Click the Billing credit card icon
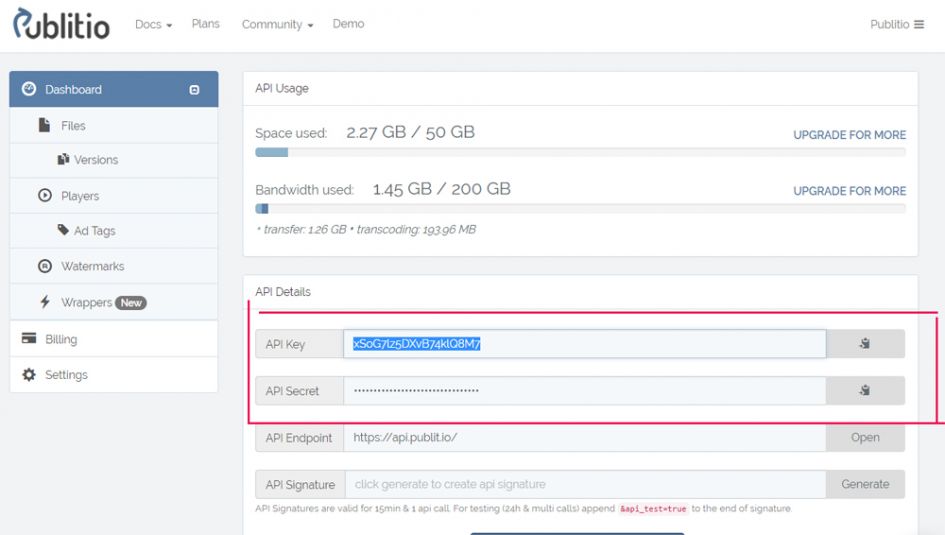The height and width of the screenshot is (535, 945). click(29, 337)
